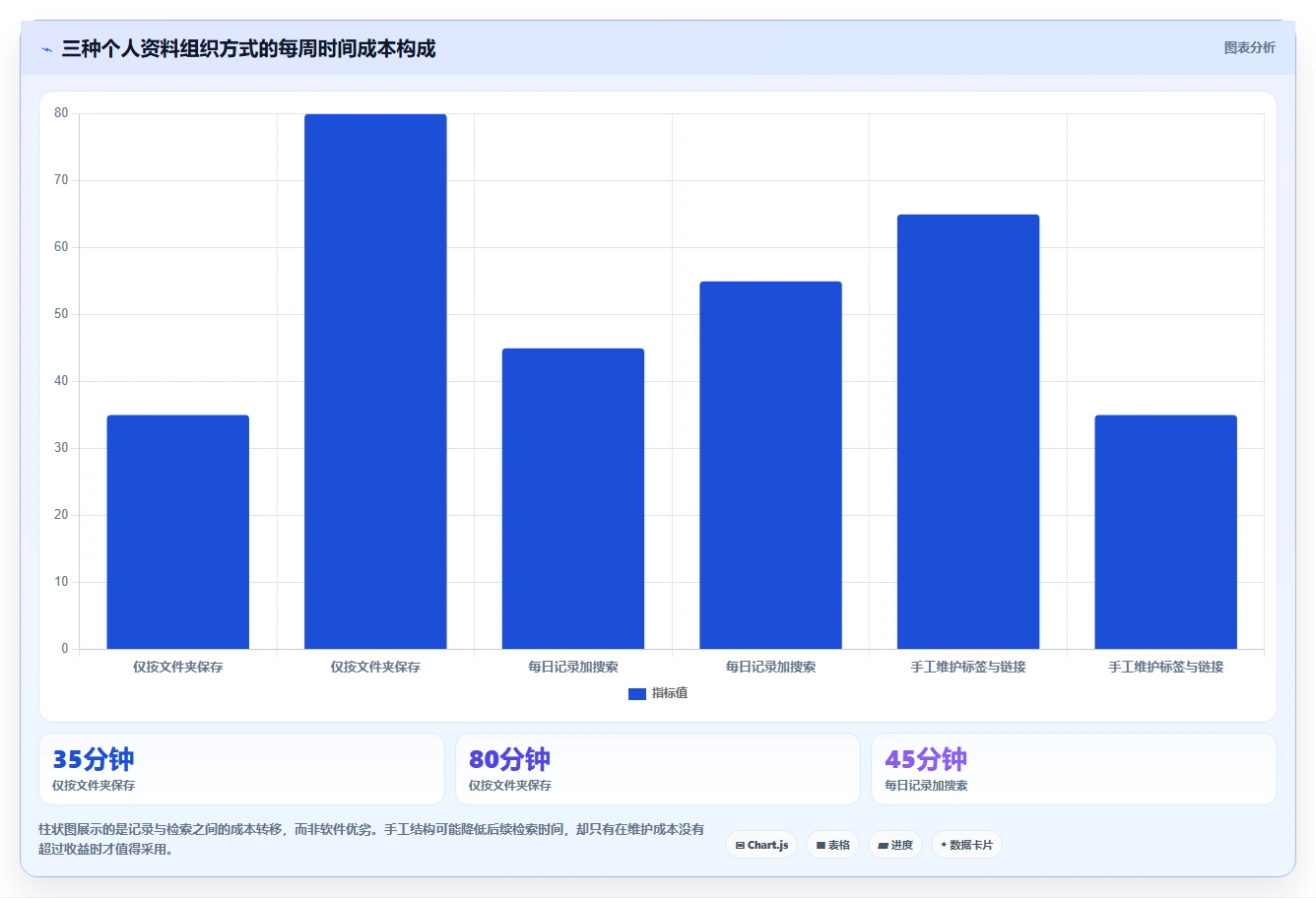Toggle the 指标值 legend label
Viewport: 1316px width, 898px height.
[x=670, y=693]
